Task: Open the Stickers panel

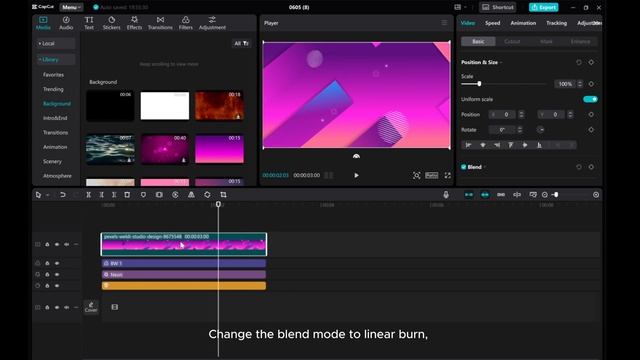Action: tap(111, 23)
